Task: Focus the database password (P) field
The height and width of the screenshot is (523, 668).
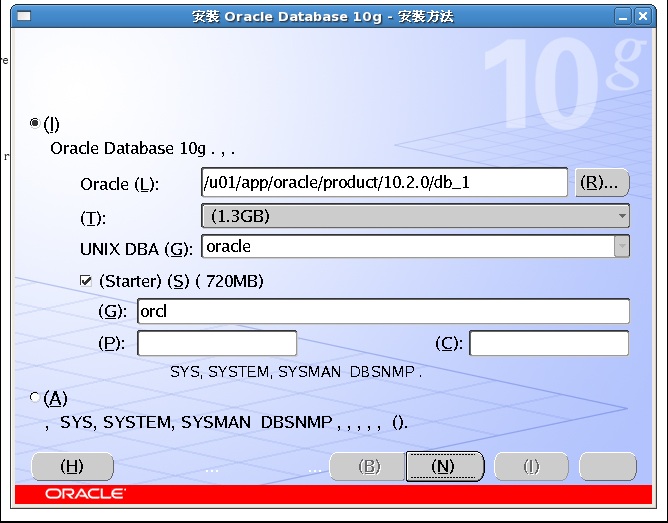Action: (x=217, y=343)
